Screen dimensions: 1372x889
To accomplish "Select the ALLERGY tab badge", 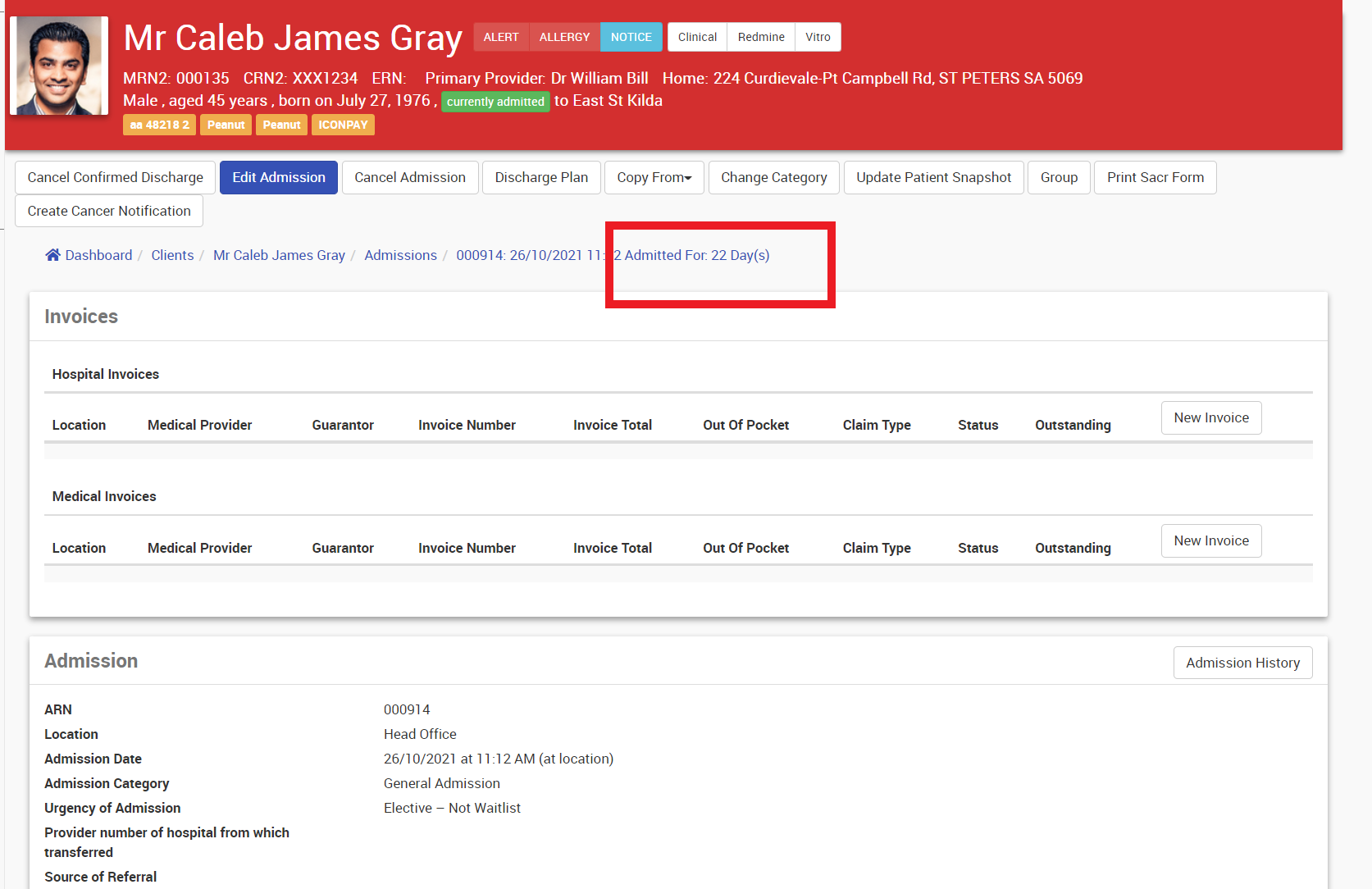I will [564, 37].
